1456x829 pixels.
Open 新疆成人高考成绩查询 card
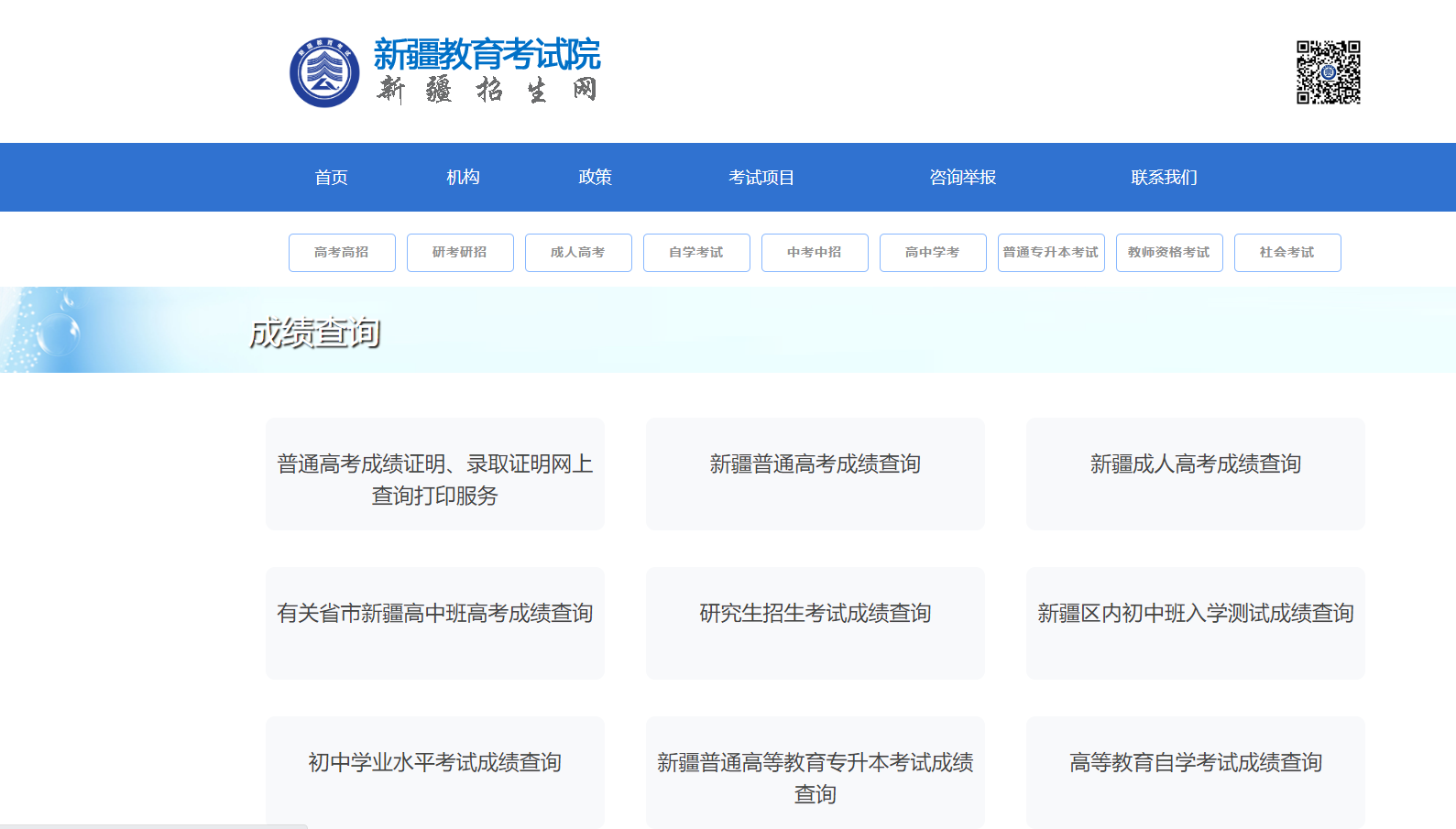[1195, 464]
